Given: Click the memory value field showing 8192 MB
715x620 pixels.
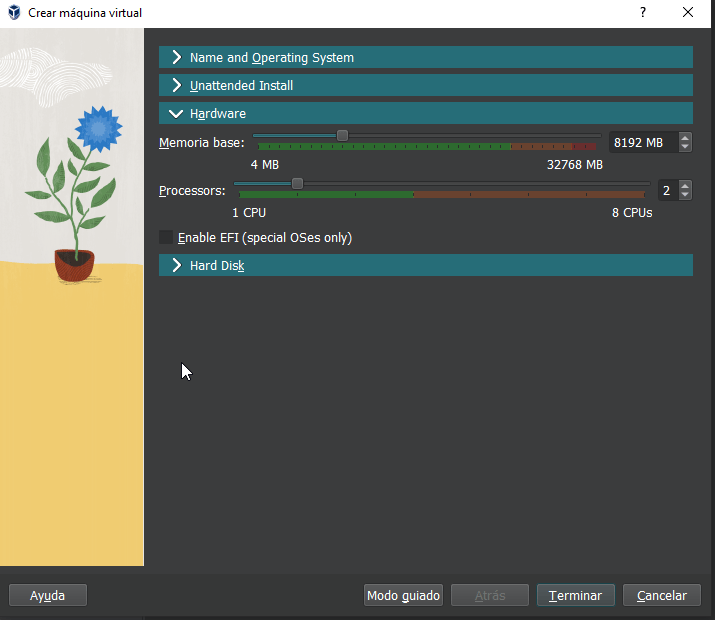Looking at the screenshot, I should tap(641, 142).
